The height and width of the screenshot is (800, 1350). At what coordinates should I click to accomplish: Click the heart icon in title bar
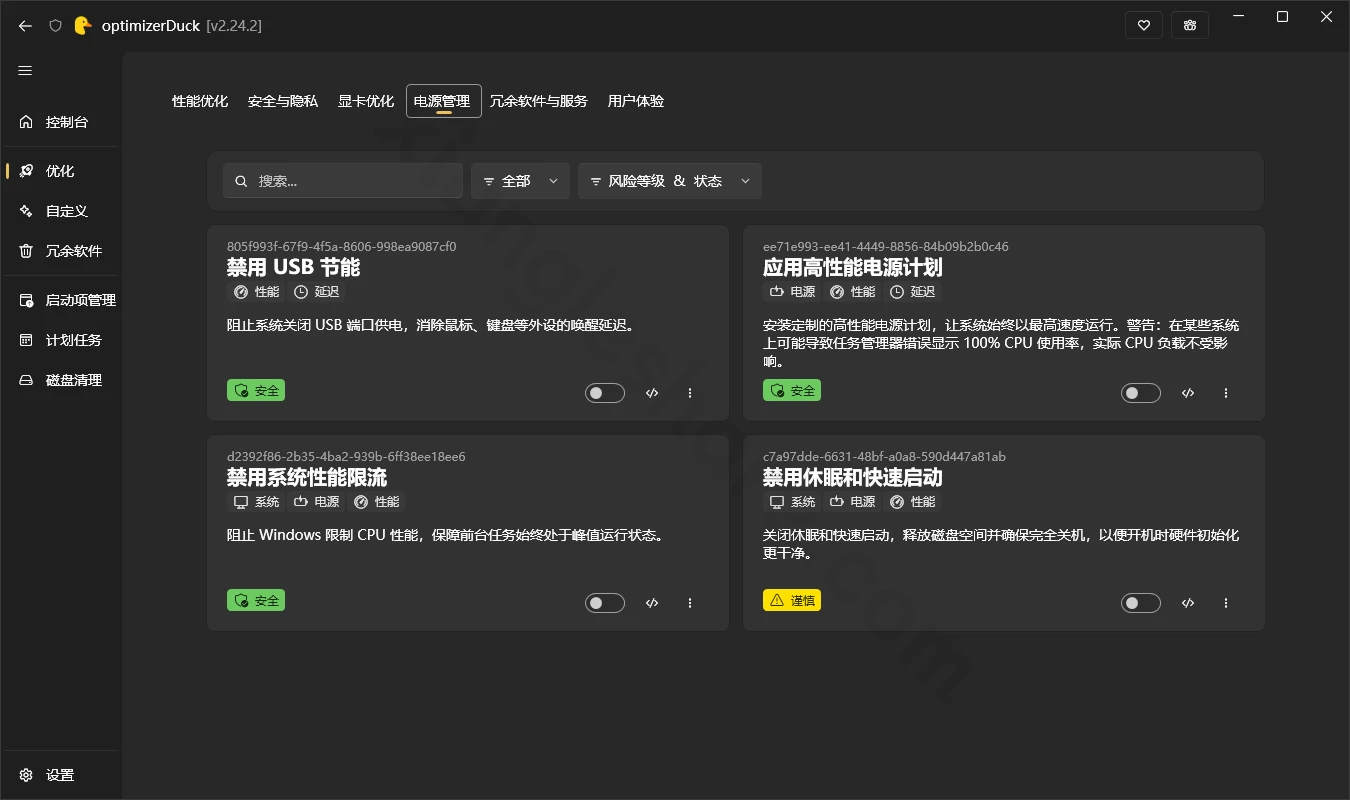(x=1144, y=26)
